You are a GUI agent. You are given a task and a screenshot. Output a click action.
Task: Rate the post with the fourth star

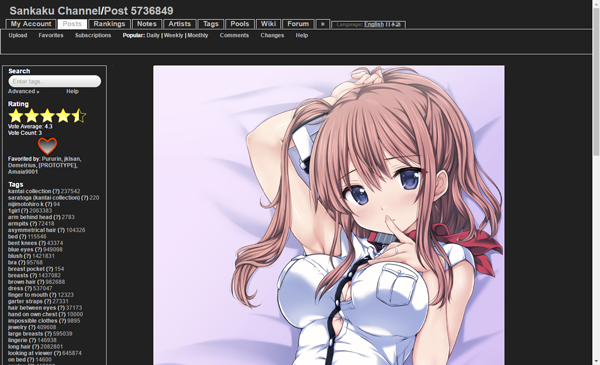pyautogui.click(x=63, y=116)
